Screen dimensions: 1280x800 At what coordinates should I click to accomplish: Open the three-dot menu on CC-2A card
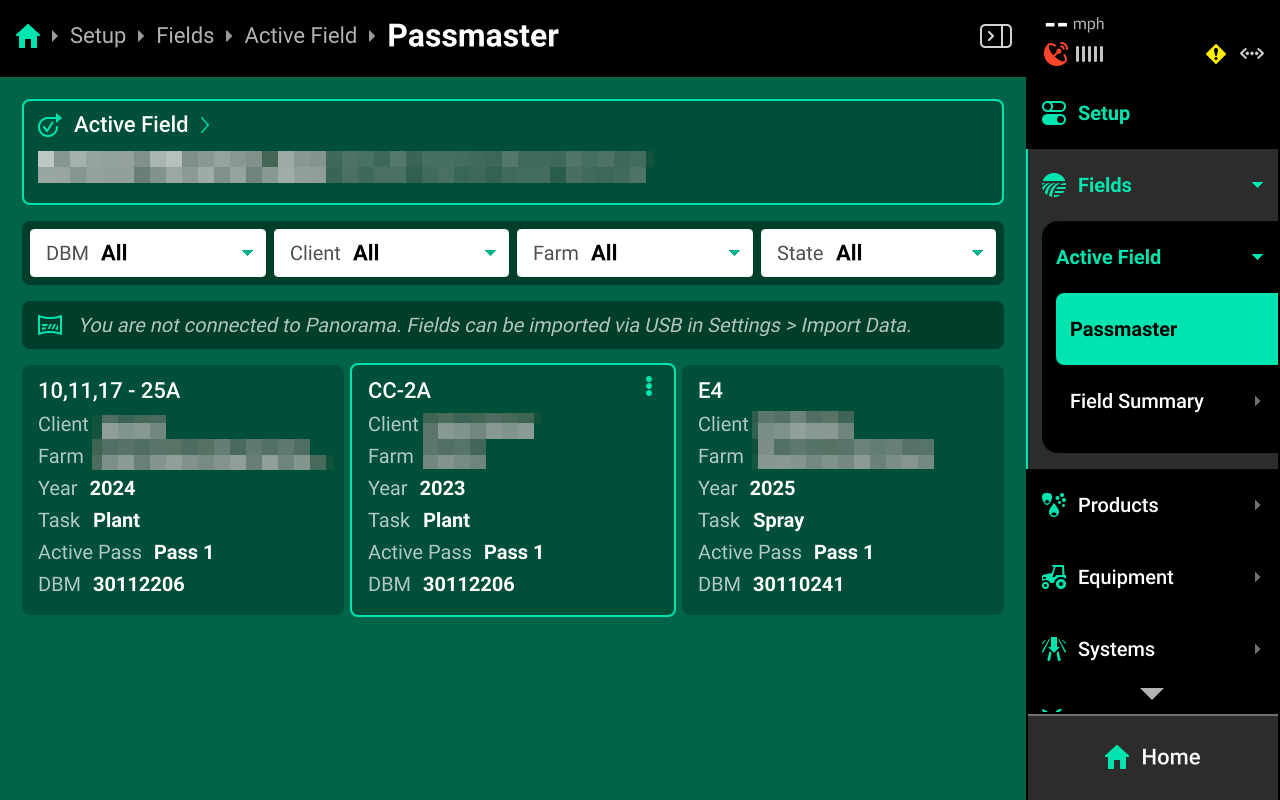tap(649, 387)
